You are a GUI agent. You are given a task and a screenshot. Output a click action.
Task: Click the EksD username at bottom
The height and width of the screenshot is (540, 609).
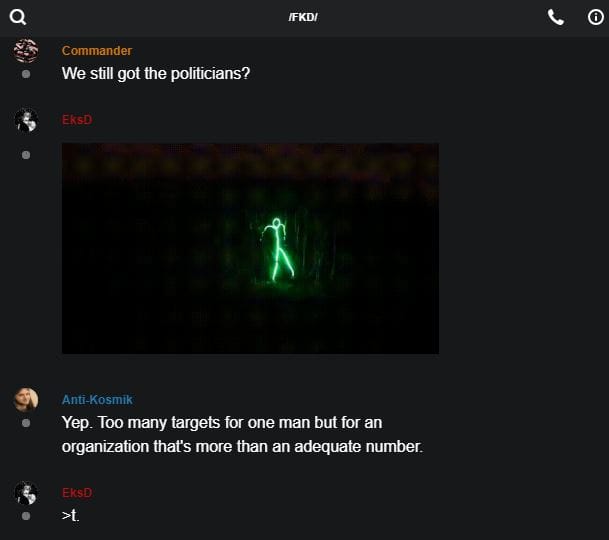77,493
